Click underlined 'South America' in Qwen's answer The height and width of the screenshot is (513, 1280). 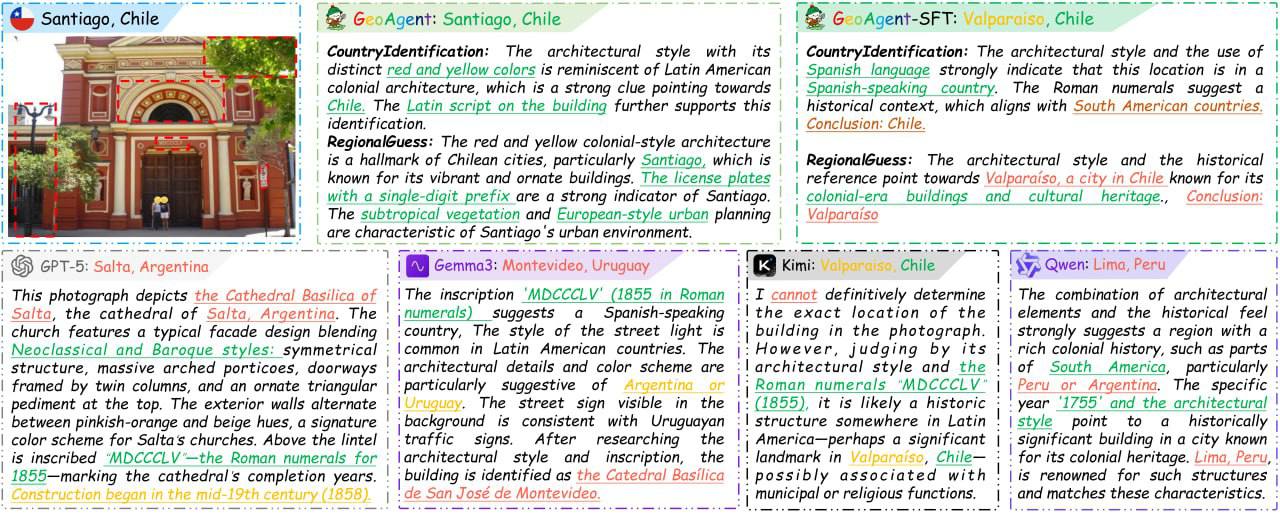pos(1106,367)
